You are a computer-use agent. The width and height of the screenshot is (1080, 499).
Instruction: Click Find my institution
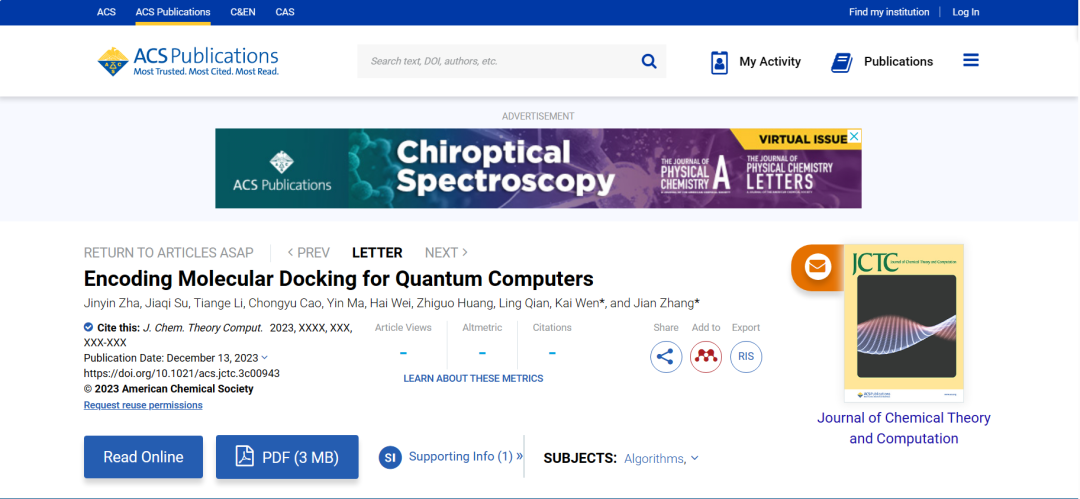tap(889, 12)
